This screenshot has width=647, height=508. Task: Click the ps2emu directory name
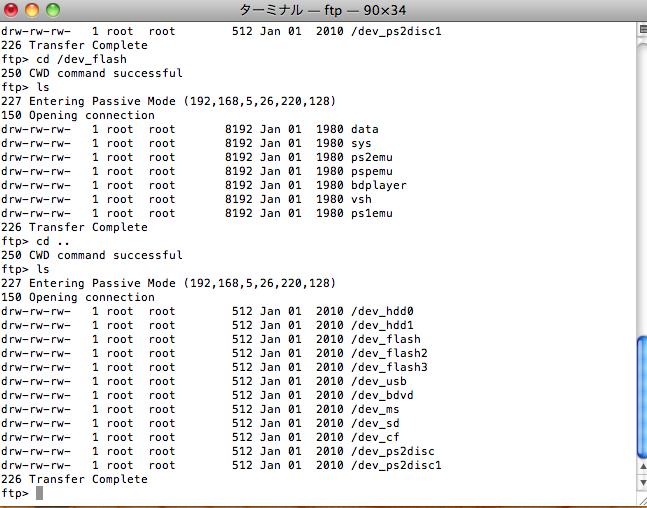pyautogui.click(x=372, y=157)
